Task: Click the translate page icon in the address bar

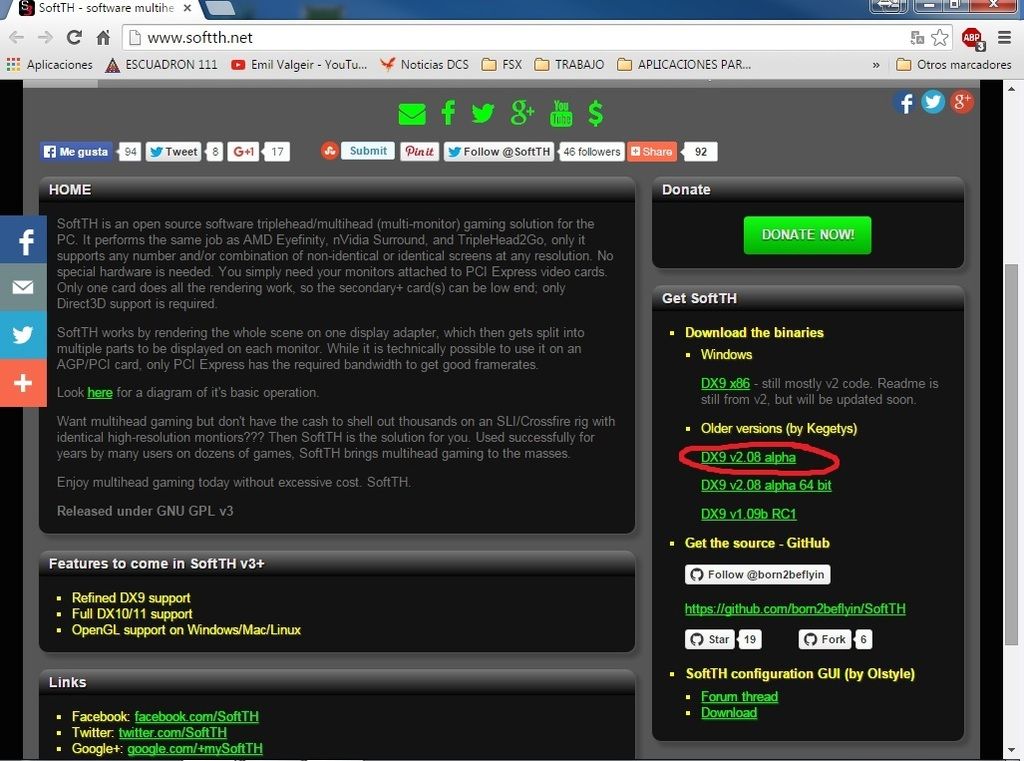Action: pos(917,37)
